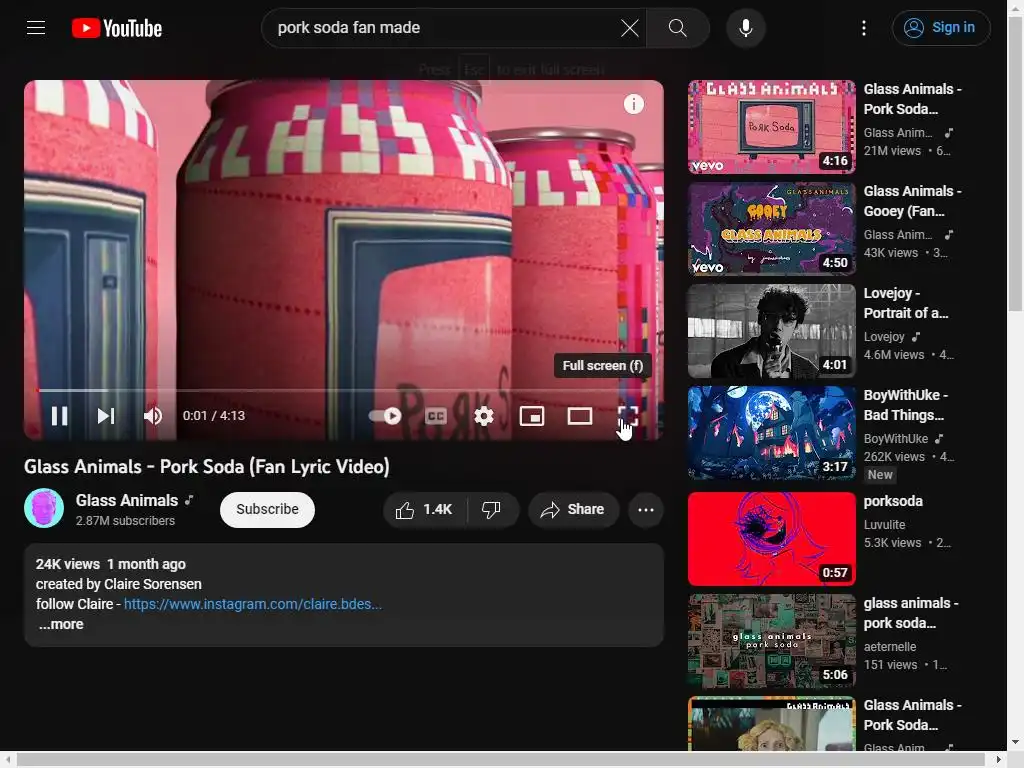The height and width of the screenshot is (768, 1024).
Task: Click the '24K views 1 month ago' text
Action: (x=110, y=564)
